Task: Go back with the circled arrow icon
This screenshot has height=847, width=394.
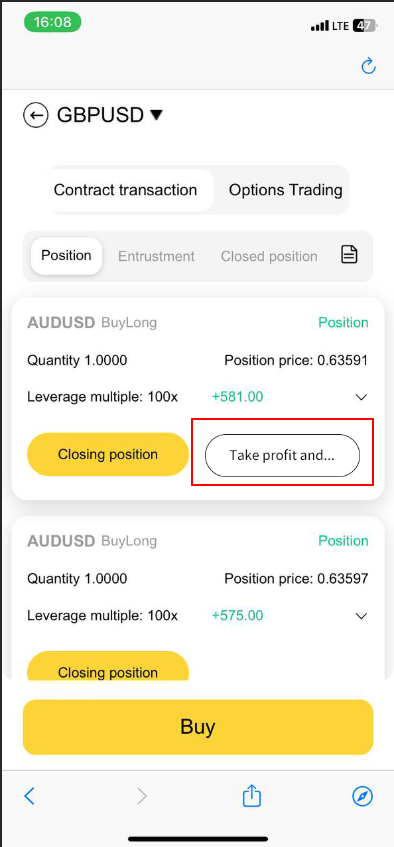Action: point(36,115)
